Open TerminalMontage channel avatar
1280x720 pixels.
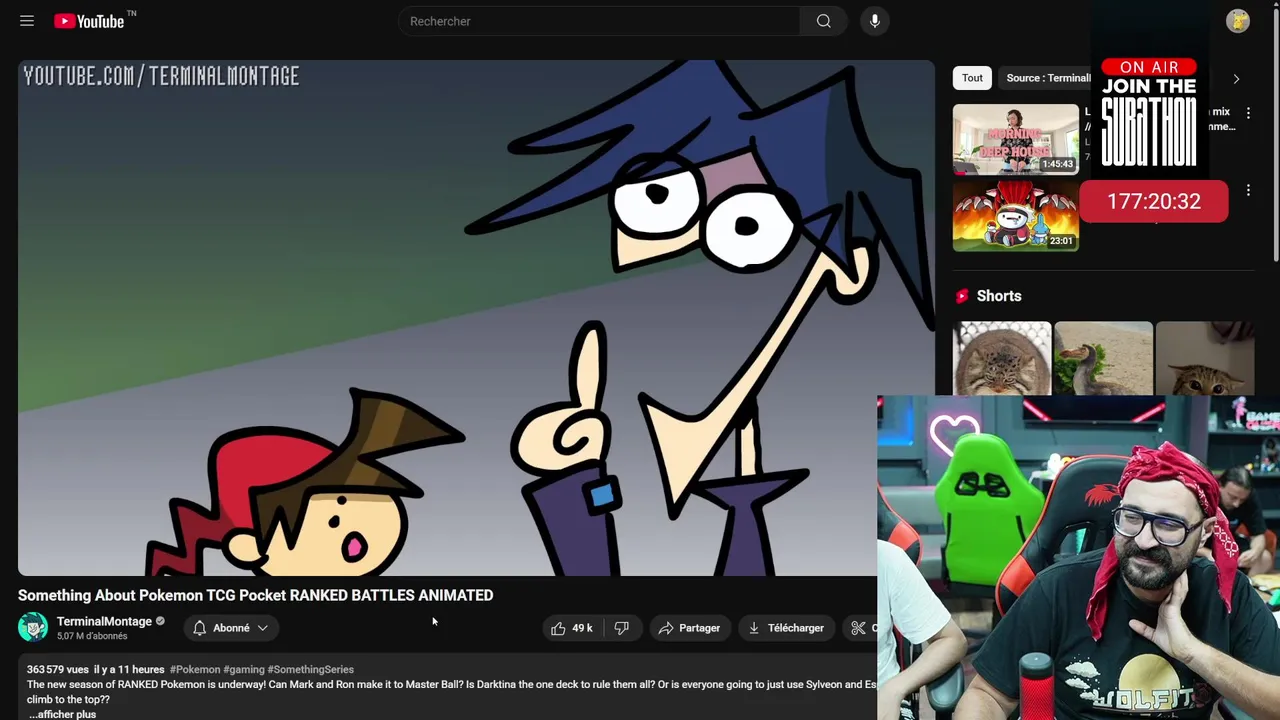pos(33,627)
